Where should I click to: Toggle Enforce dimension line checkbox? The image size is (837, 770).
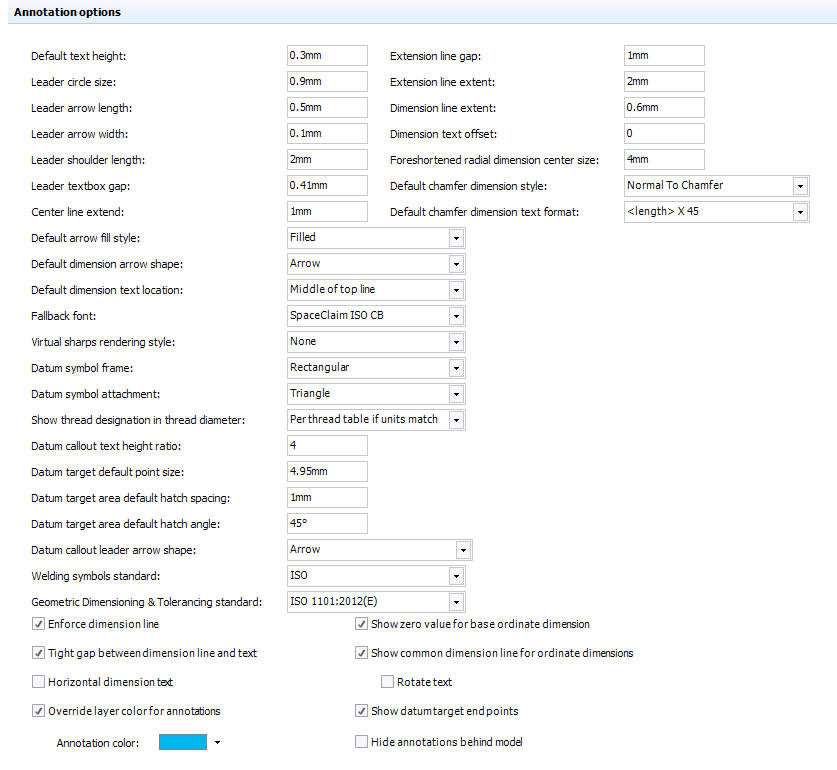pos(39,624)
